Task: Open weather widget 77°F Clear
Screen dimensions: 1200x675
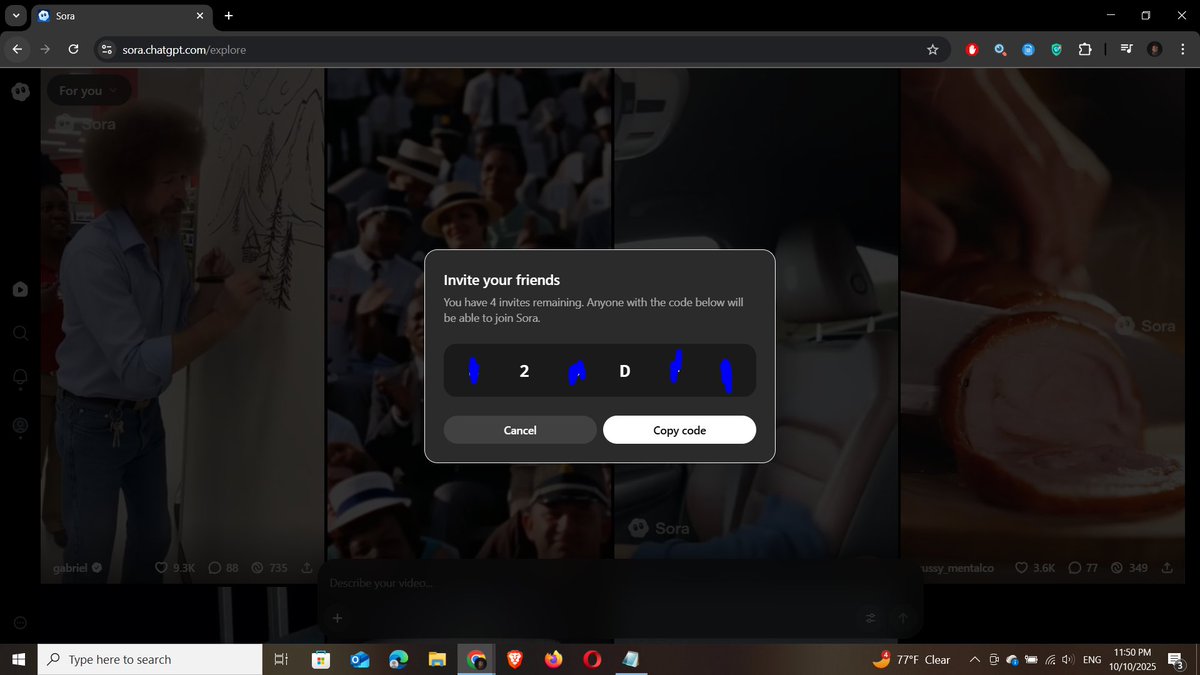Action: 911,659
